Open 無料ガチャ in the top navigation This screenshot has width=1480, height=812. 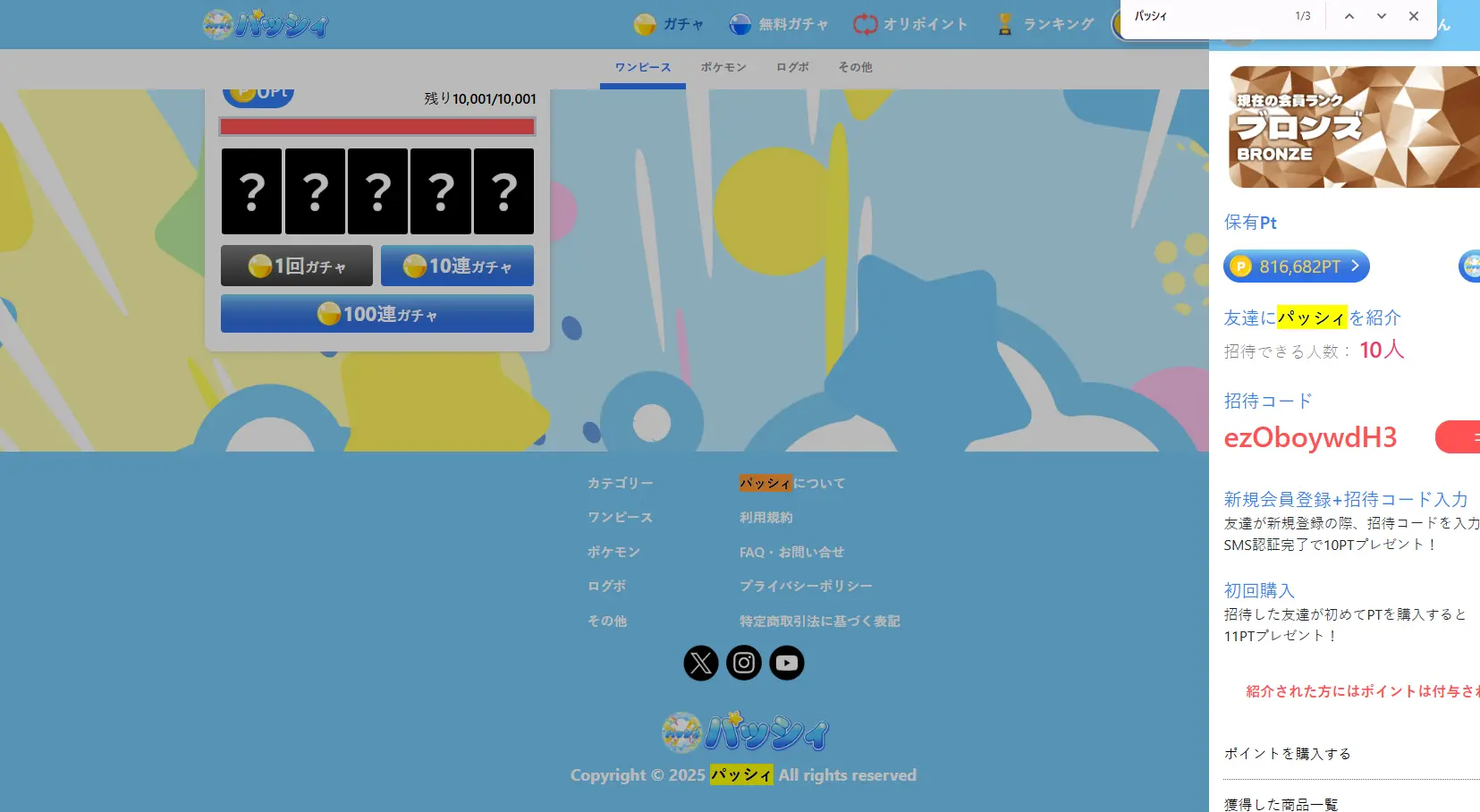pyautogui.click(x=779, y=24)
